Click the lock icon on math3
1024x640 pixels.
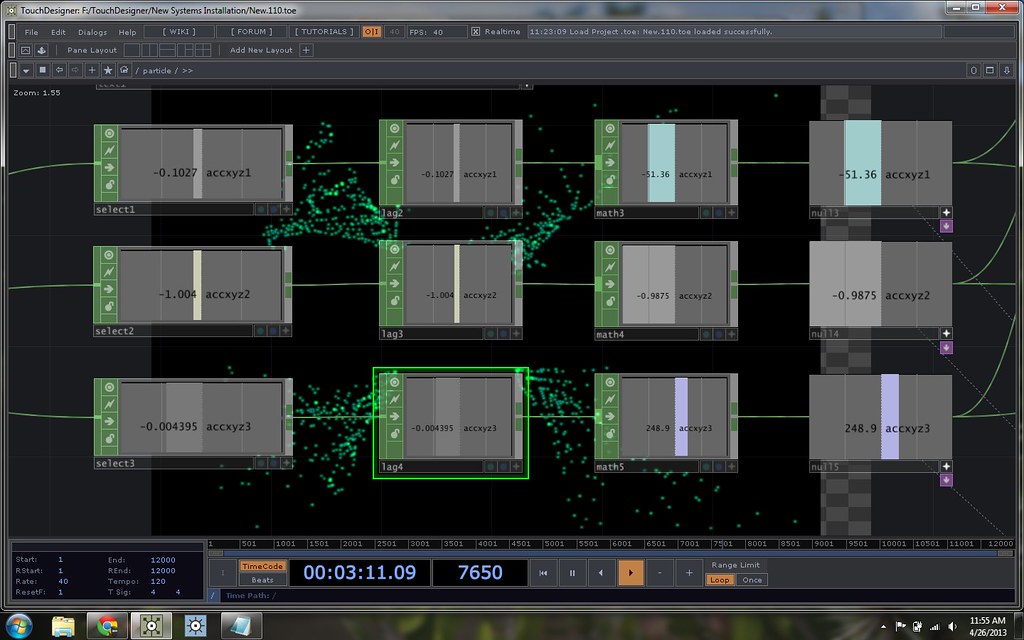click(608, 184)
